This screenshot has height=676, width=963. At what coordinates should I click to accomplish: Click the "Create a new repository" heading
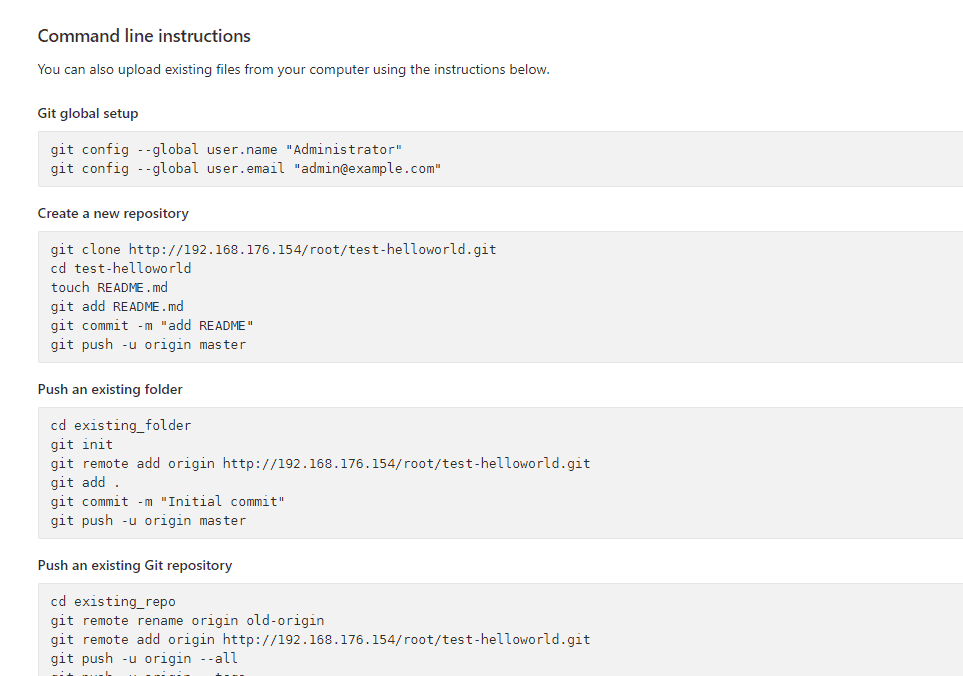[x=113, y=213]
